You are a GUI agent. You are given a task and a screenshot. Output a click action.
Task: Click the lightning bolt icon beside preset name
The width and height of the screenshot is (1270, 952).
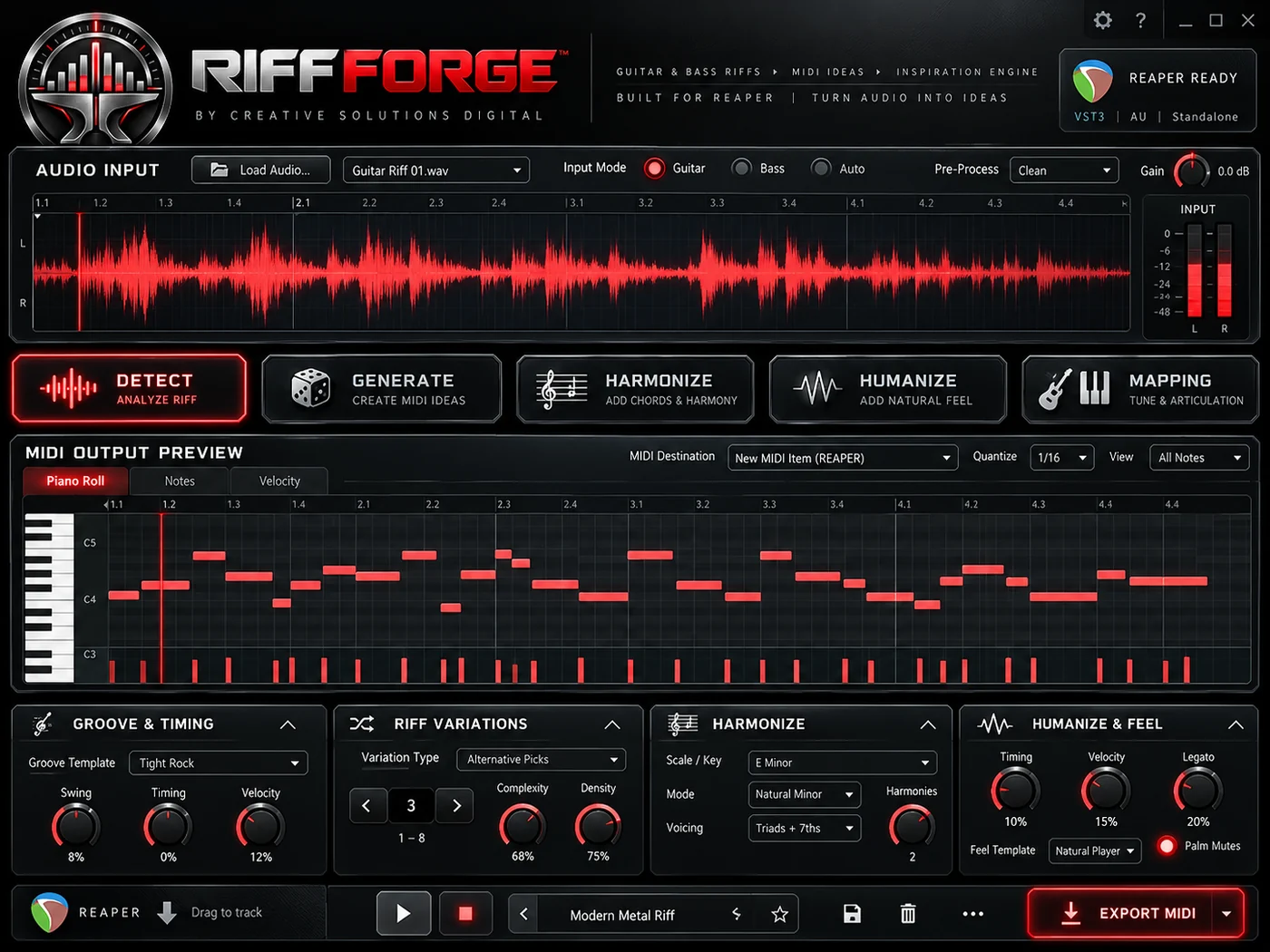(x=737, y=914)
